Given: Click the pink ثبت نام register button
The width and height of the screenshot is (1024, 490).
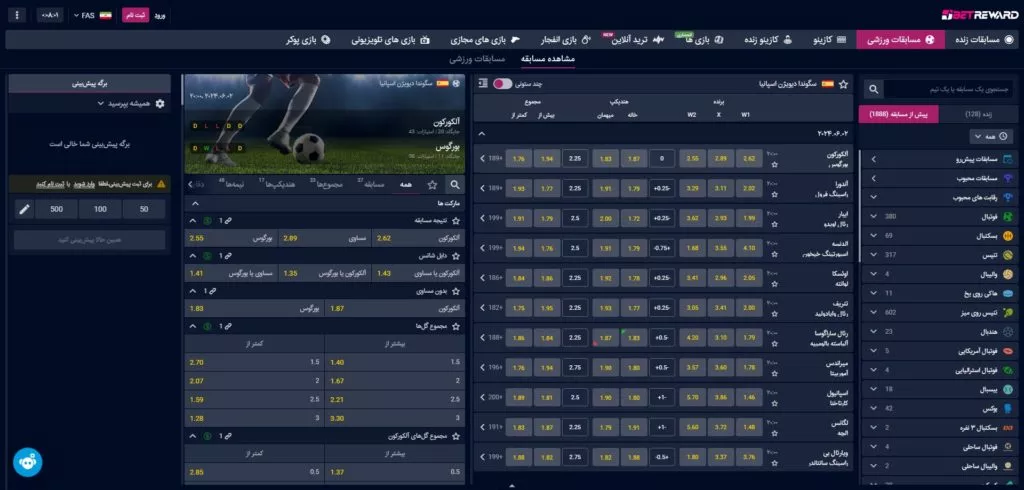Looking at the screenshot, I should 134,17.
